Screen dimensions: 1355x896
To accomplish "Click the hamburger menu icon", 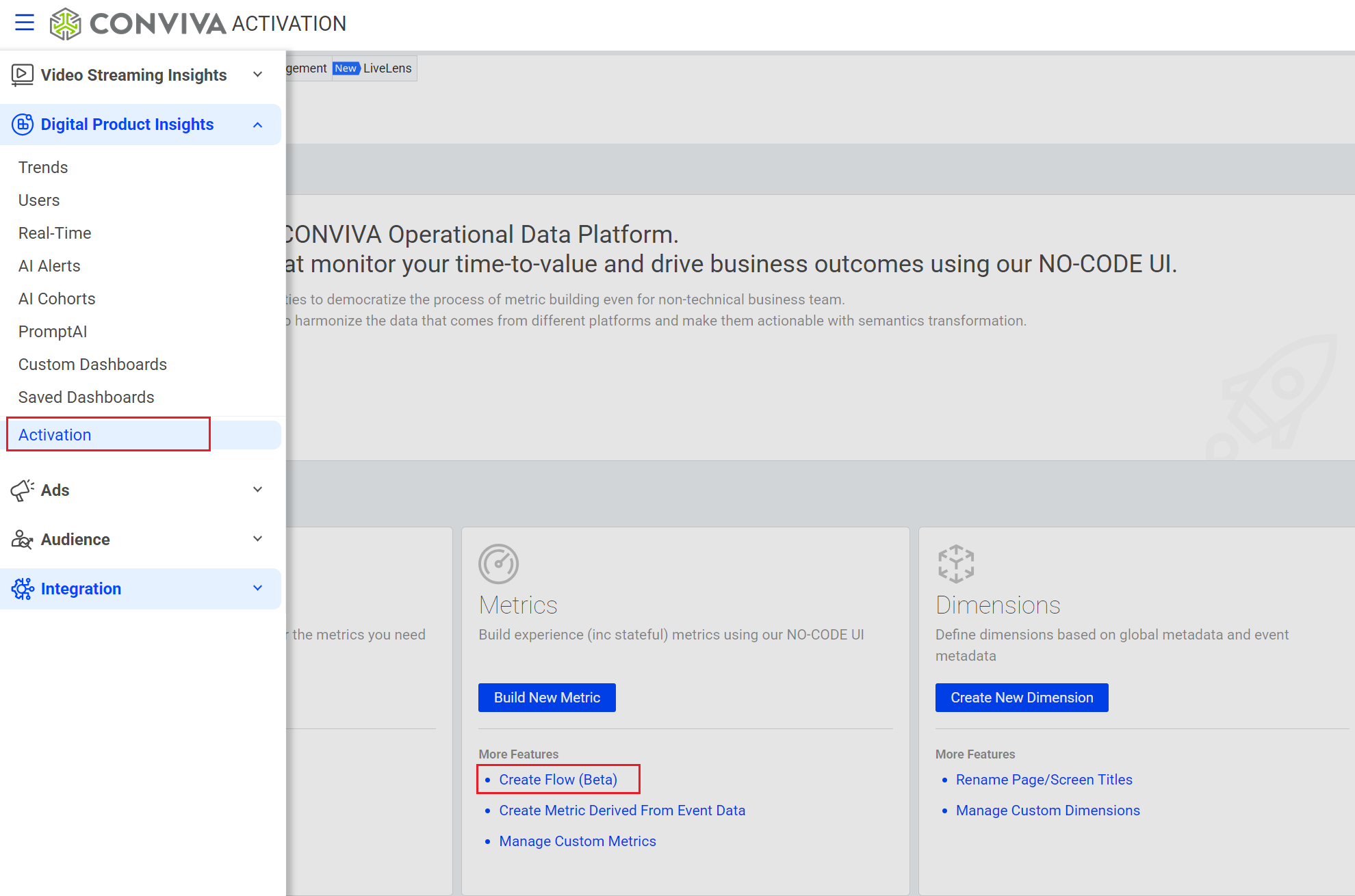I will click(25, 23).
